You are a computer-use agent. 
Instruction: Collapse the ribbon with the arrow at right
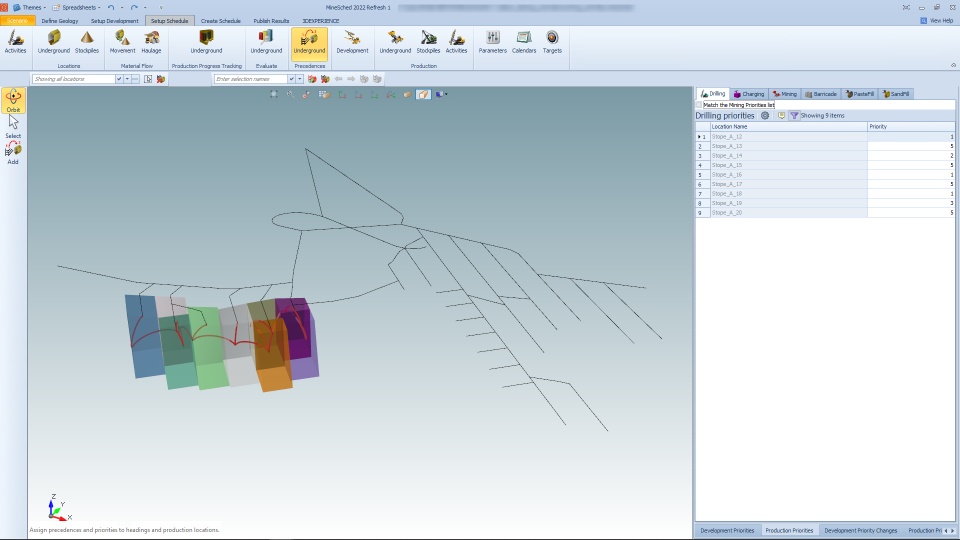tap(953, 65)
